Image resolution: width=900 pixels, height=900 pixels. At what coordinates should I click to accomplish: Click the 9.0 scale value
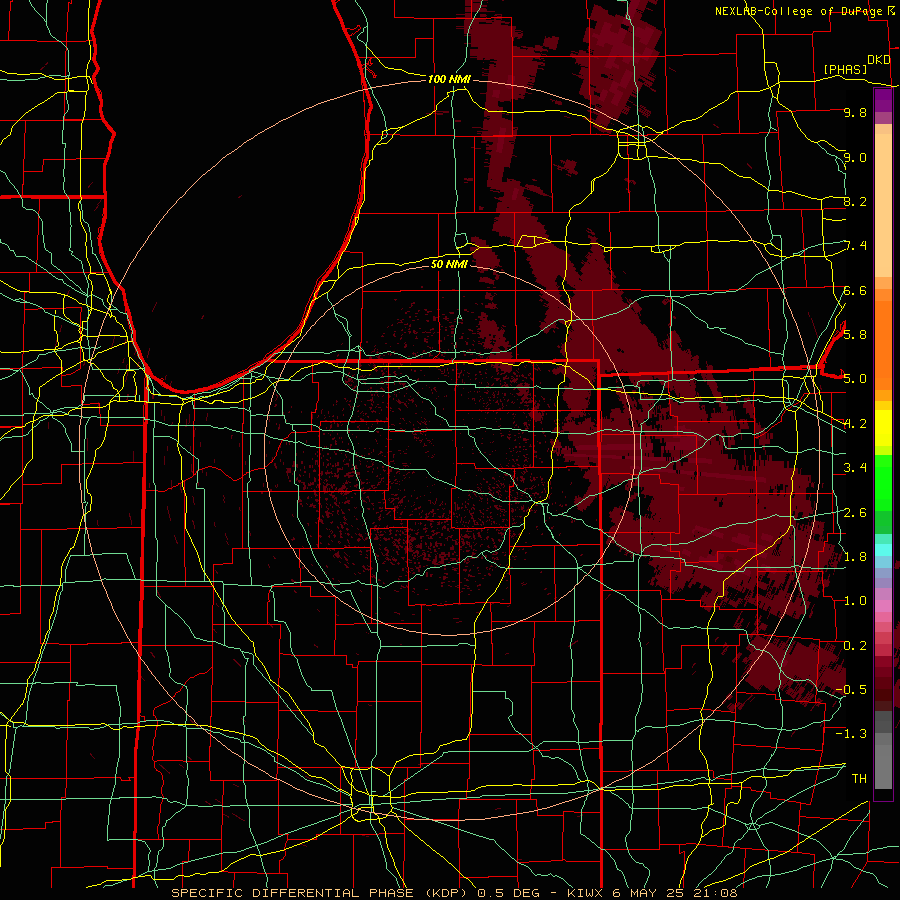(855, 157)
